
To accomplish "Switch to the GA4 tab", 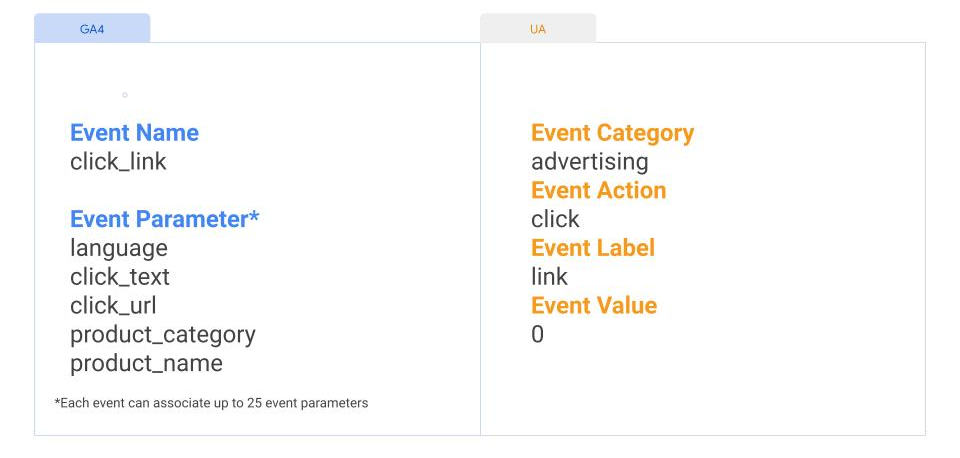I will (92, 29).
